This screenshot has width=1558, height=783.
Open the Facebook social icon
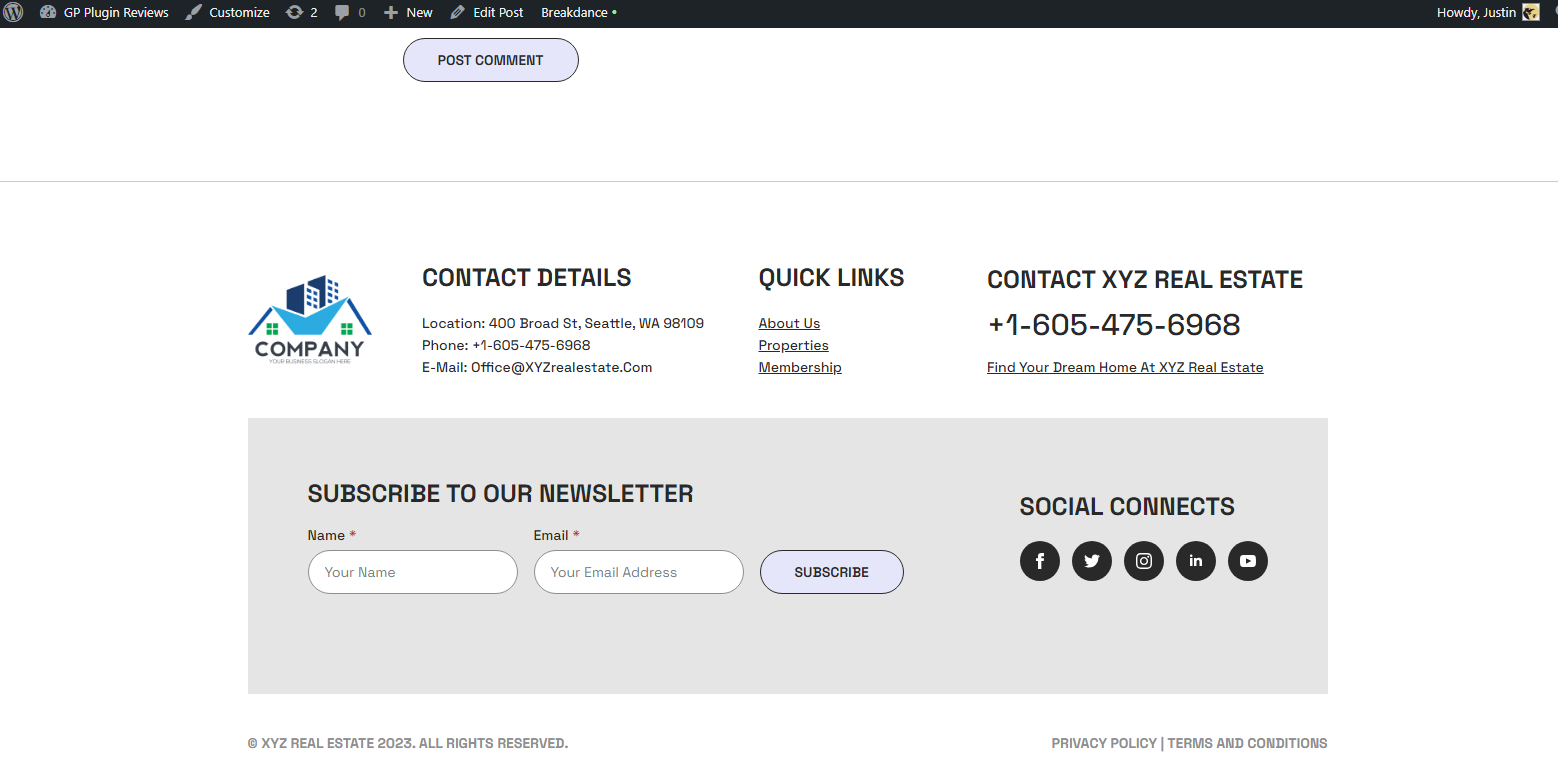tap(1039, 561)
